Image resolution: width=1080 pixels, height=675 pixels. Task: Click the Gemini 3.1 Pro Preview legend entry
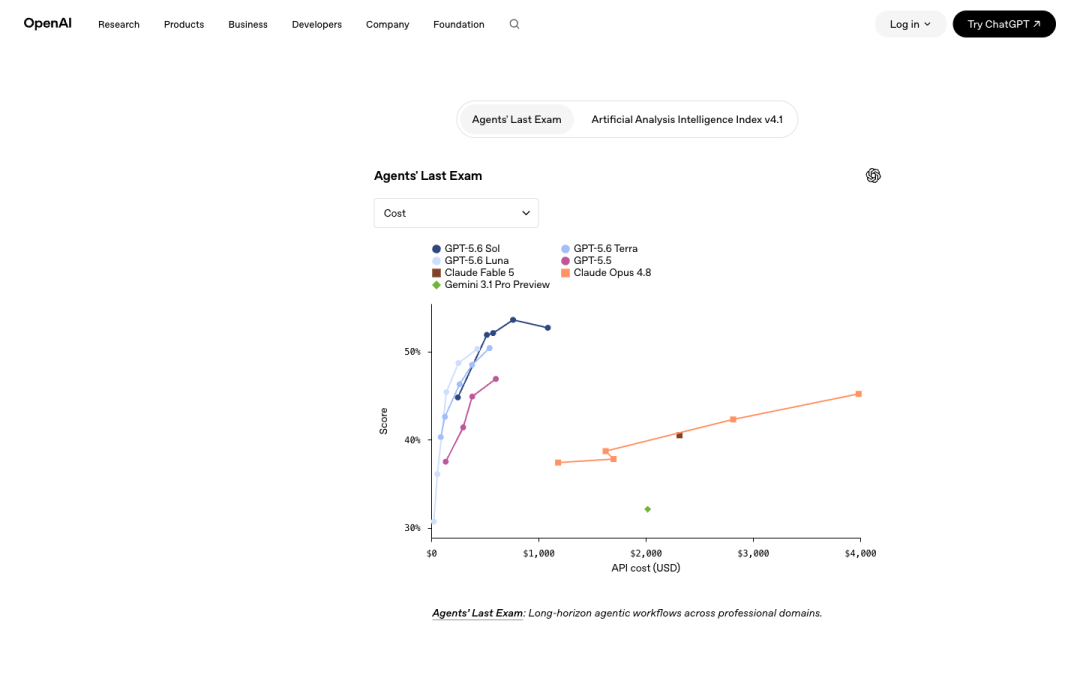[491, 285]
